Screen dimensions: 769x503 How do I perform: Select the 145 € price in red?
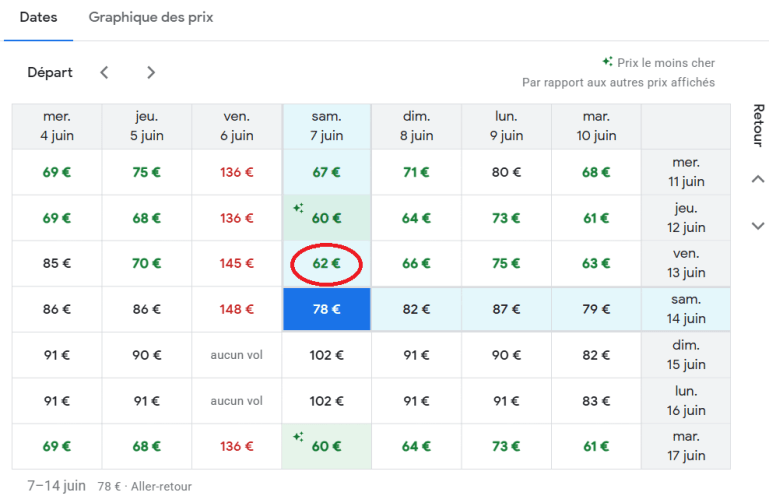pyautogui.click(x=236, y=264)
